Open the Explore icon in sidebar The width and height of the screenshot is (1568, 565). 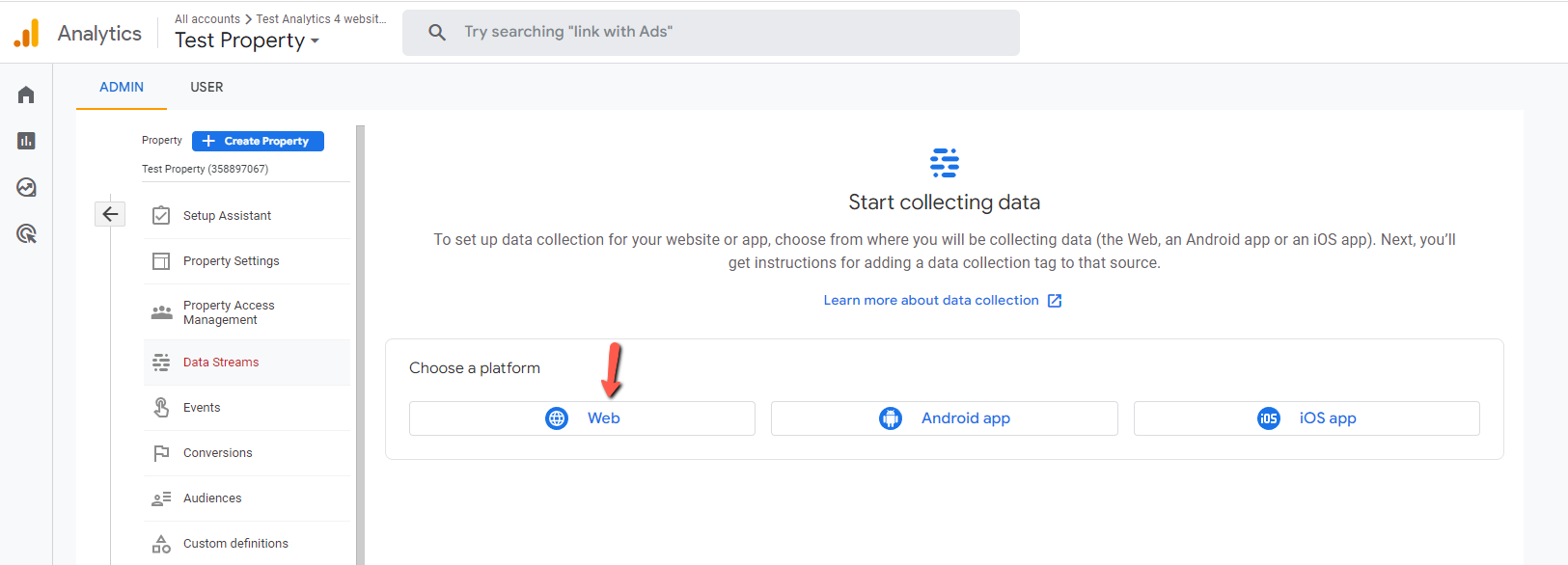pyautogui.click(x=26, y=187)
